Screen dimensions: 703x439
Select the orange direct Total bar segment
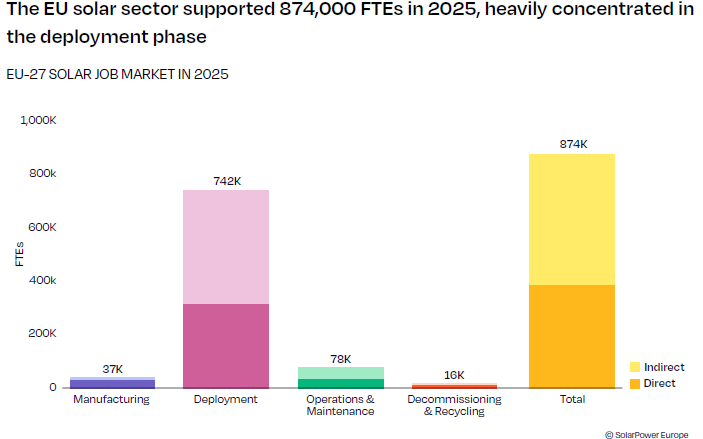[x=572, y=336]
